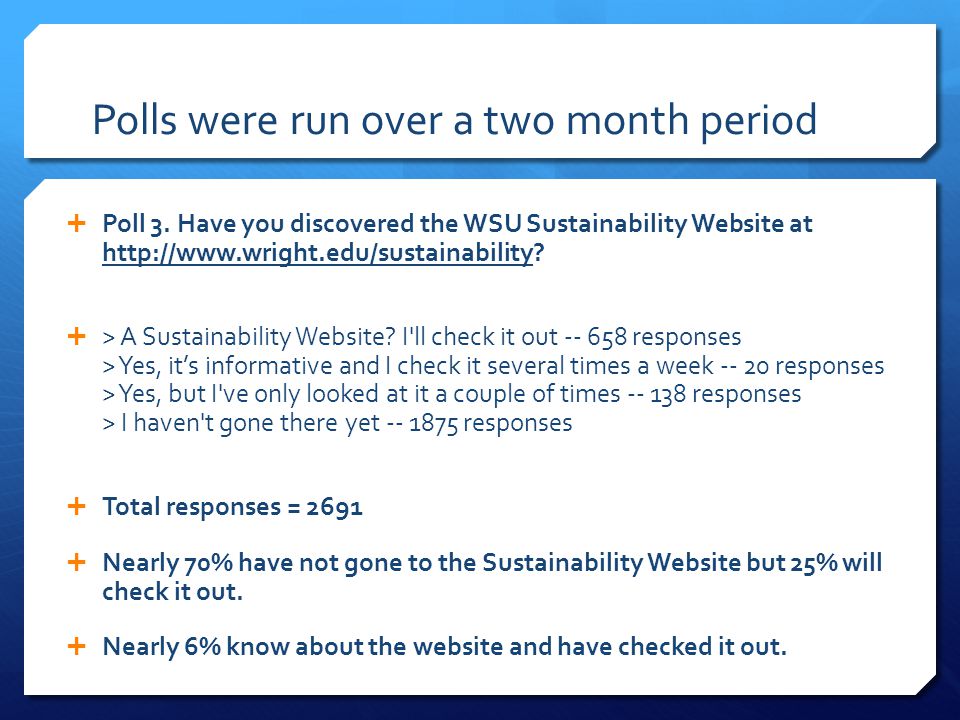The width and height of the screenshot is (960, 720).
Task: Click the '658 responses' answer line
Action: point(422,337)
